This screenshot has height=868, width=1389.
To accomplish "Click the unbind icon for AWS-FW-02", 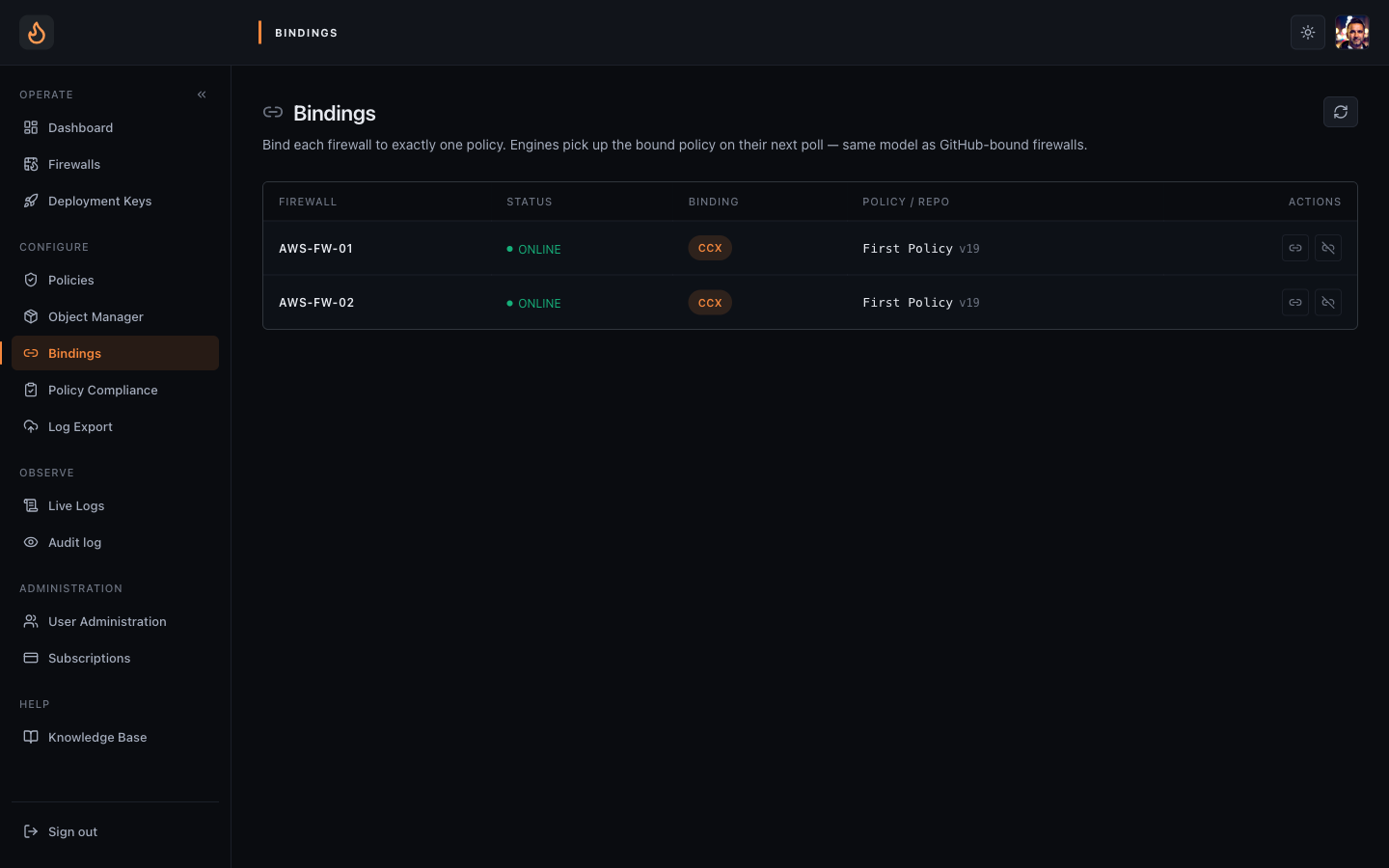I will coord(1328,302).
